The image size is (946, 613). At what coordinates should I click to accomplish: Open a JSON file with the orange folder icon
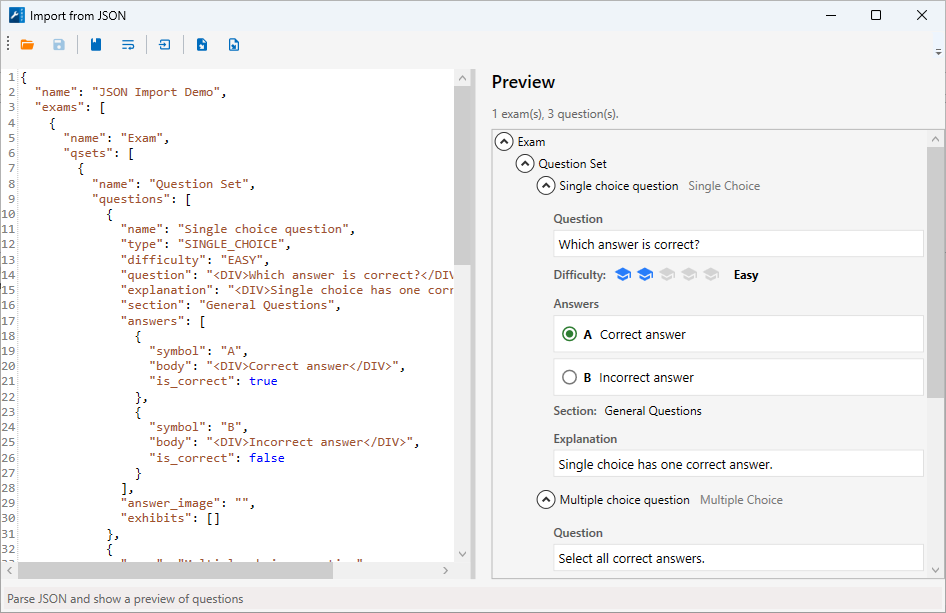tap(27, 45)
